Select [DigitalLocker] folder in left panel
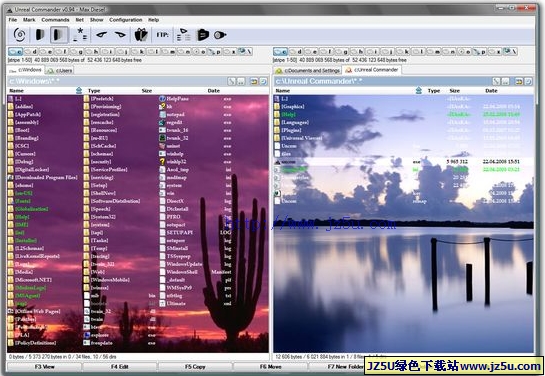This screenshot has width=545, height=376. 29,170
